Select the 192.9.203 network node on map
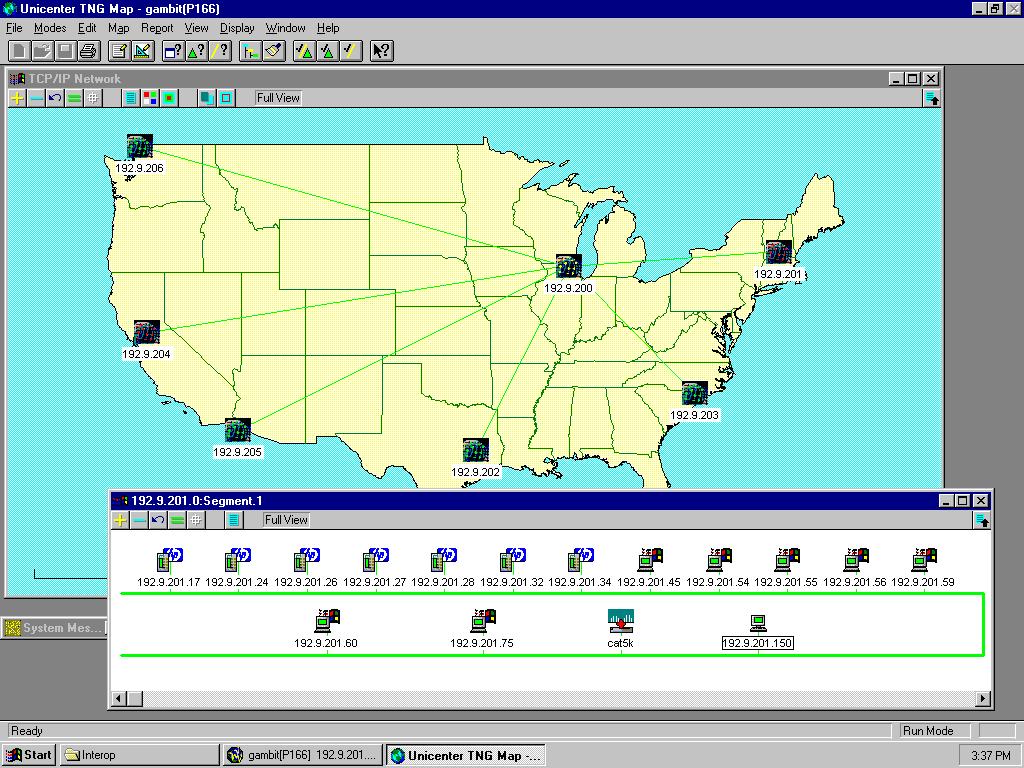This screenshot has height=768, width=1024. point(694,394)
